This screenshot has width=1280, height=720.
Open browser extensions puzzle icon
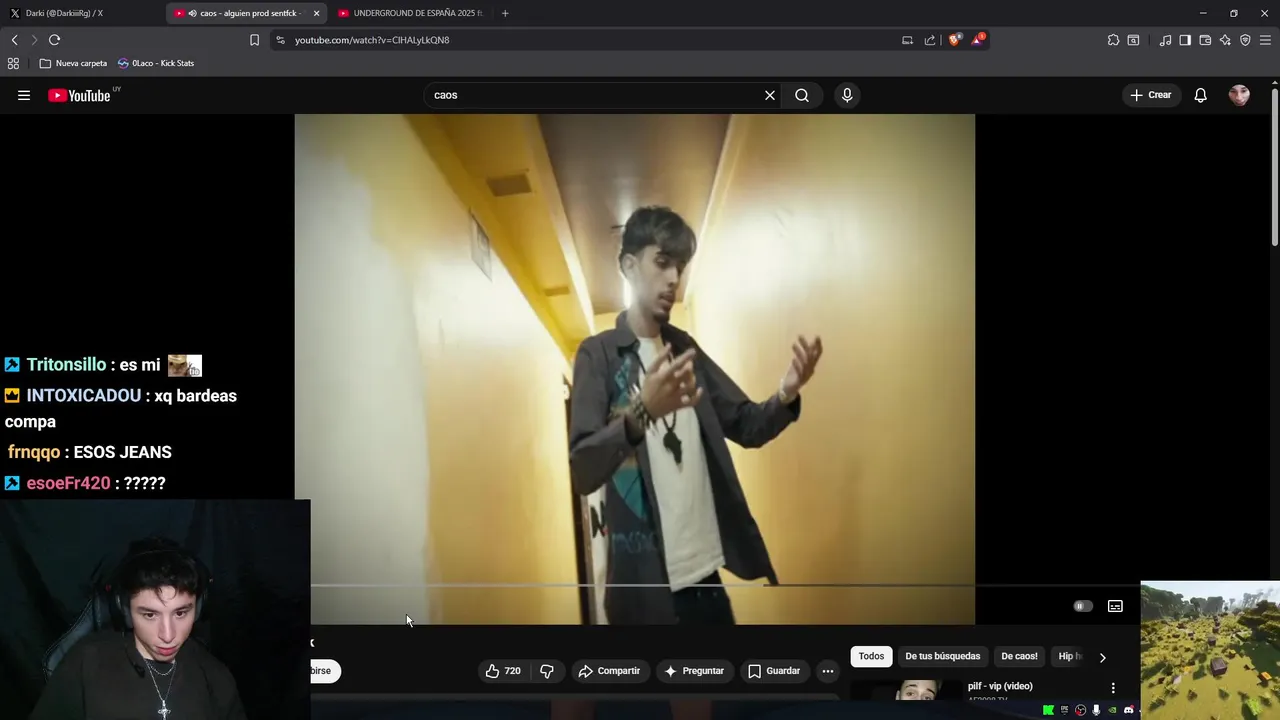coord(1113,40)
